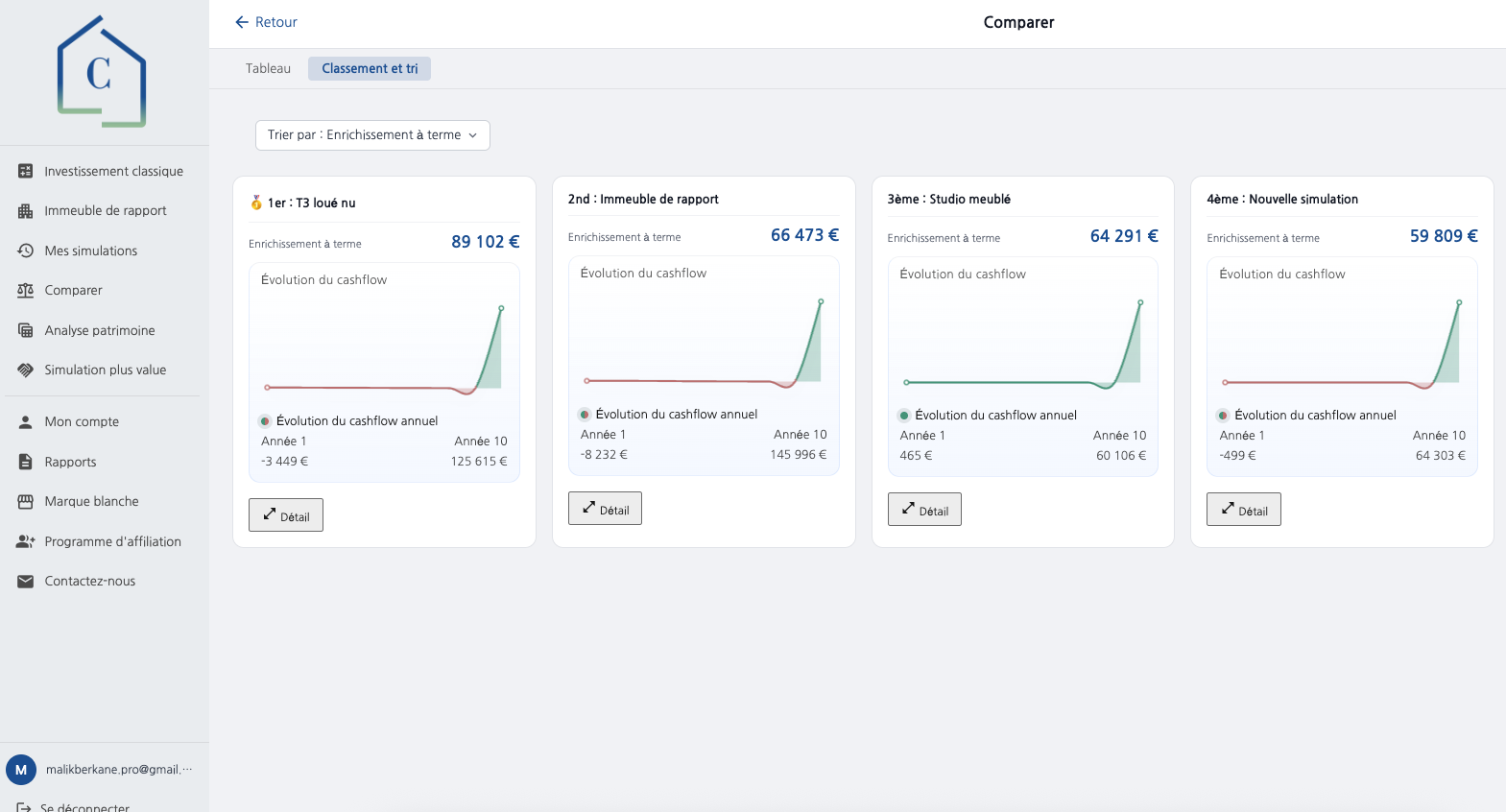Select the Classement et tri tab
The width and height of the screenshot is (1506, 812).
point(370,68)
